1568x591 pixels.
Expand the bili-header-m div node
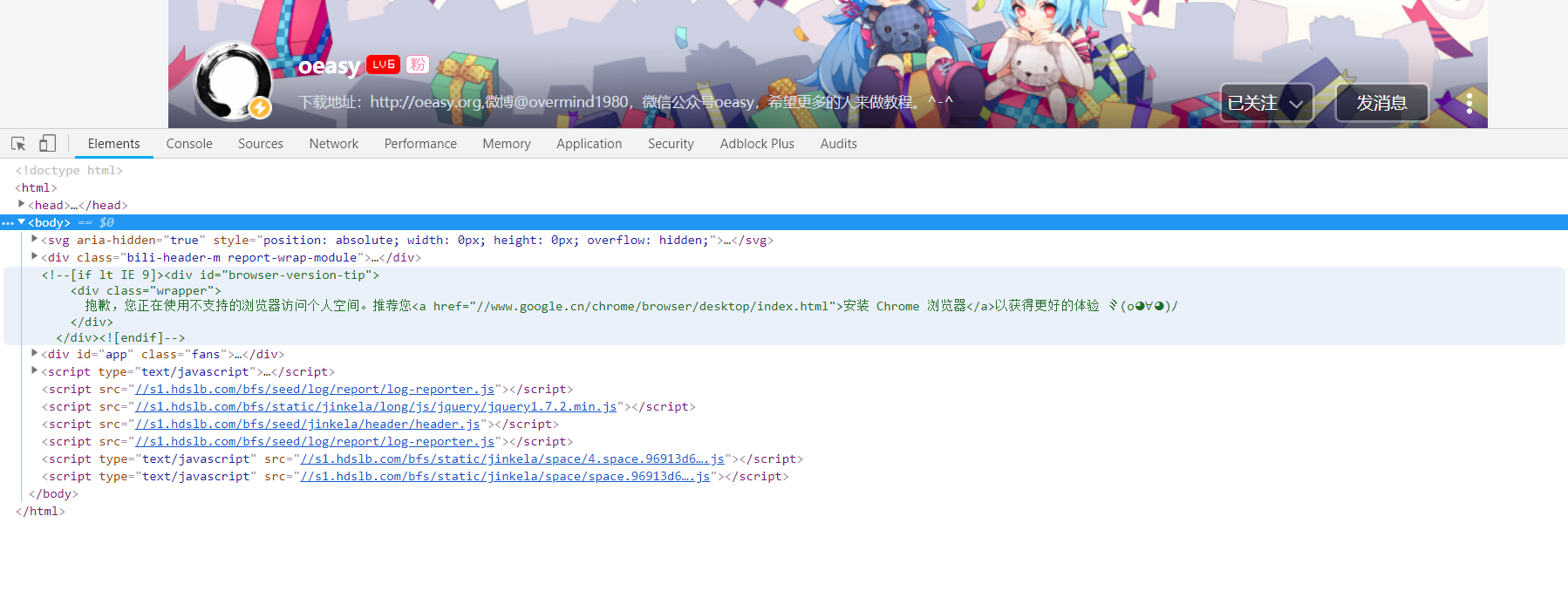[34, 256]
